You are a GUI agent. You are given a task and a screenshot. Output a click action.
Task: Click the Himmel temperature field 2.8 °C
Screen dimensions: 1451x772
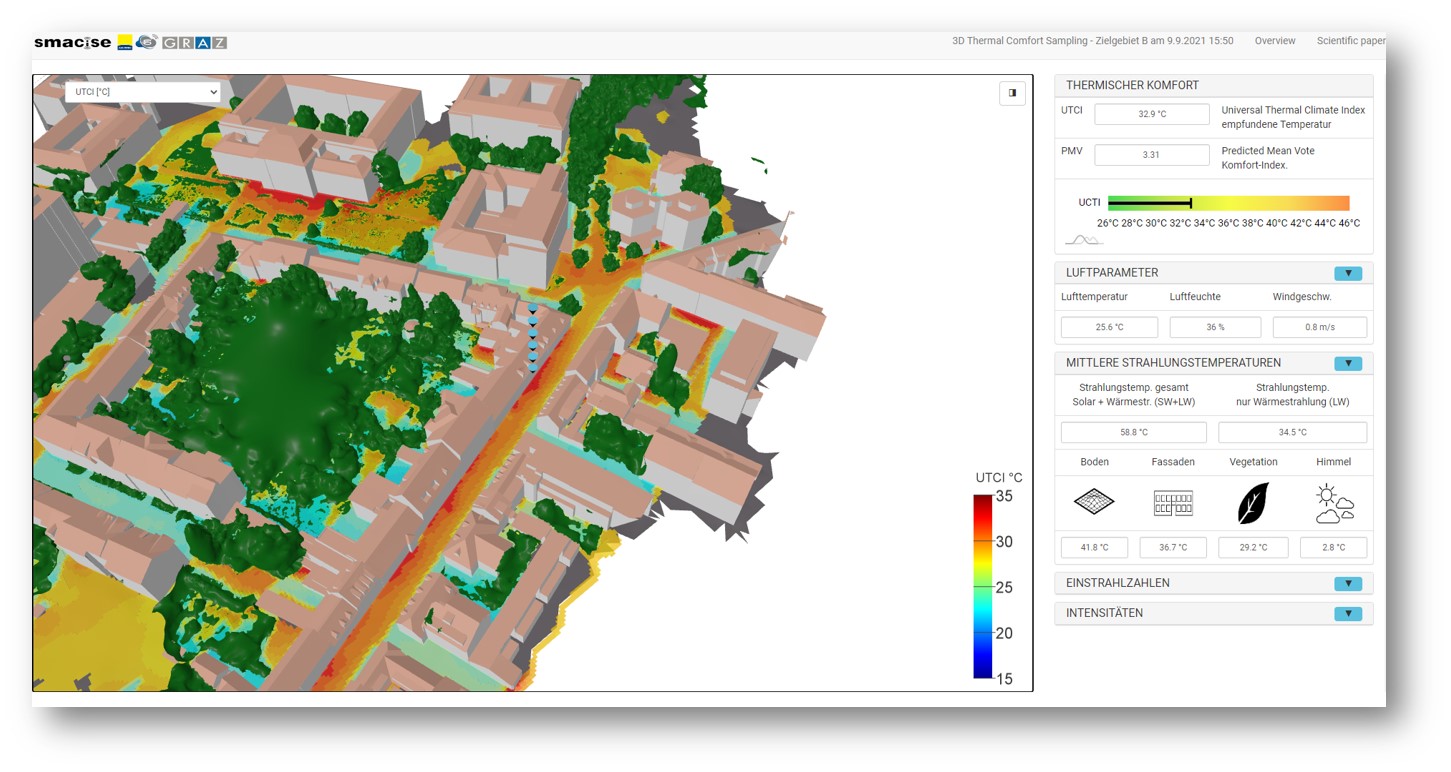(1333, 547)
